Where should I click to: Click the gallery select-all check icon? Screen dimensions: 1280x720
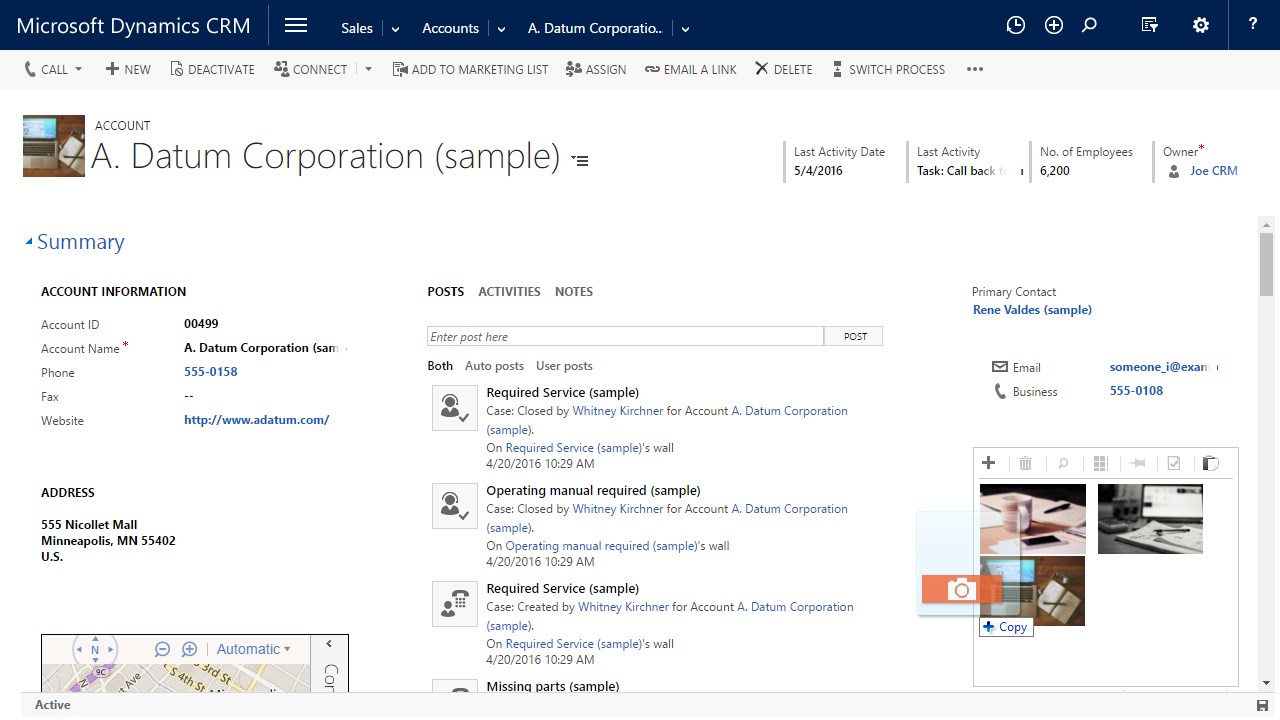1174,463
